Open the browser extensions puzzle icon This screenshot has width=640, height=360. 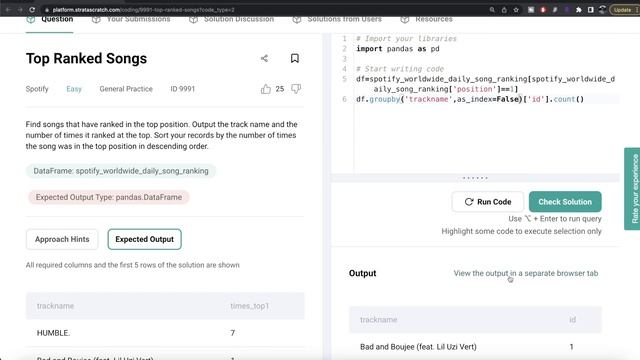pos(579,10)
